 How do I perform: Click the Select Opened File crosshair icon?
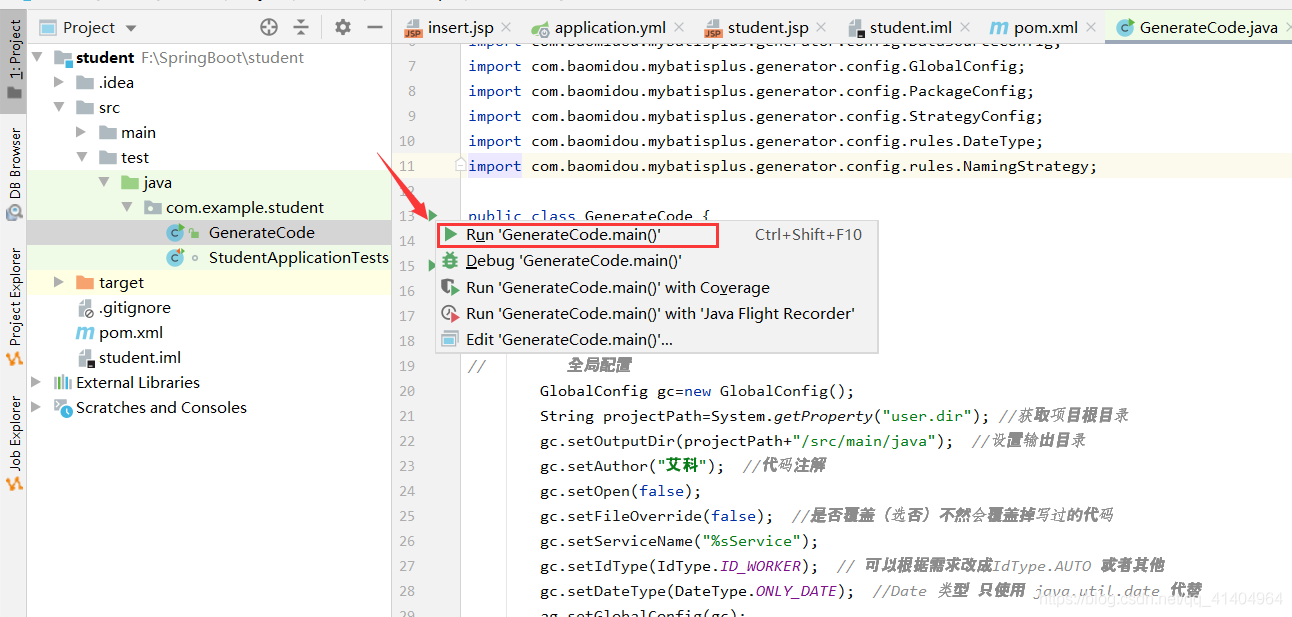coord(268,27)
